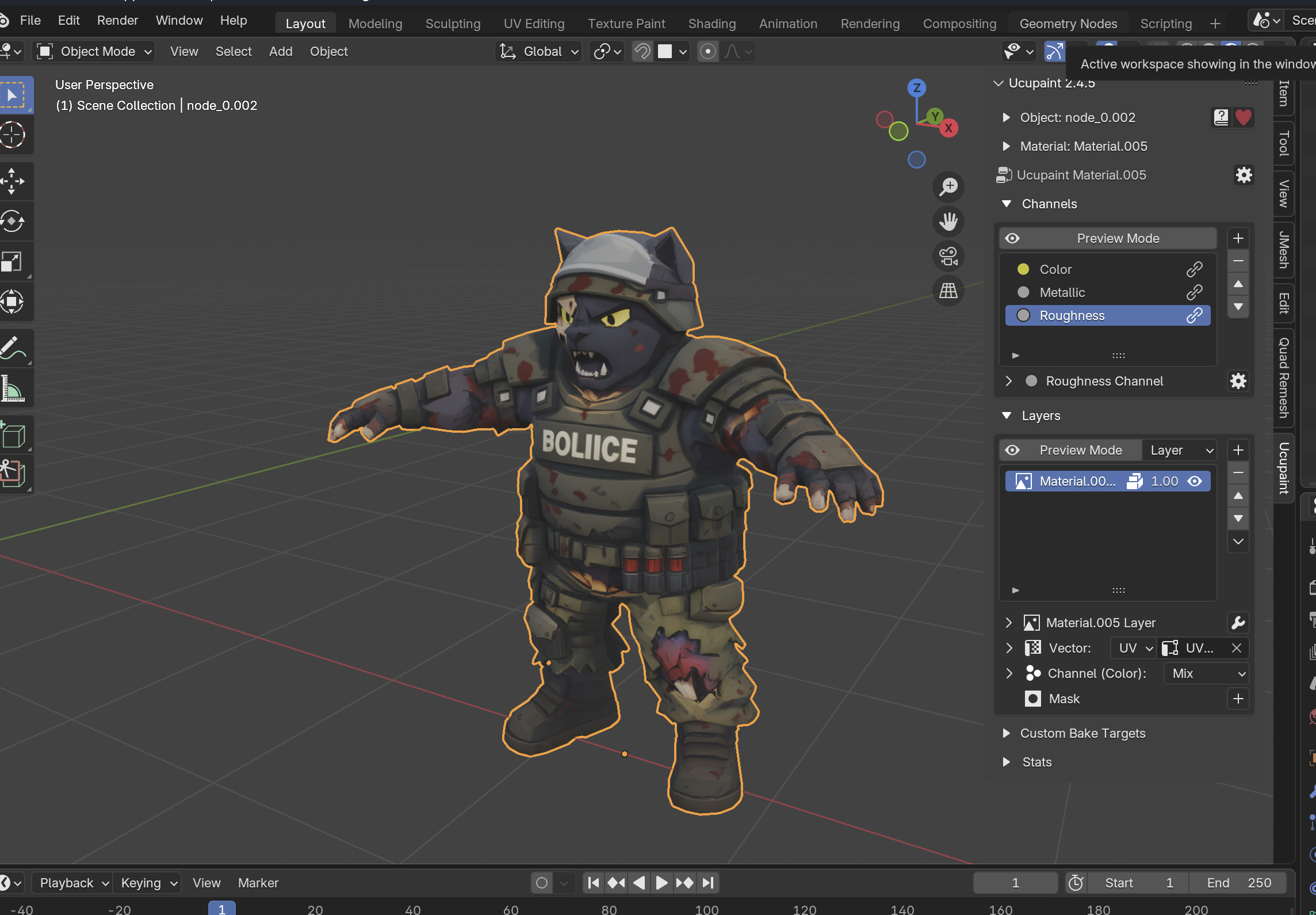
Task: Toggle camera view in viewport
Action: point(948,256)
